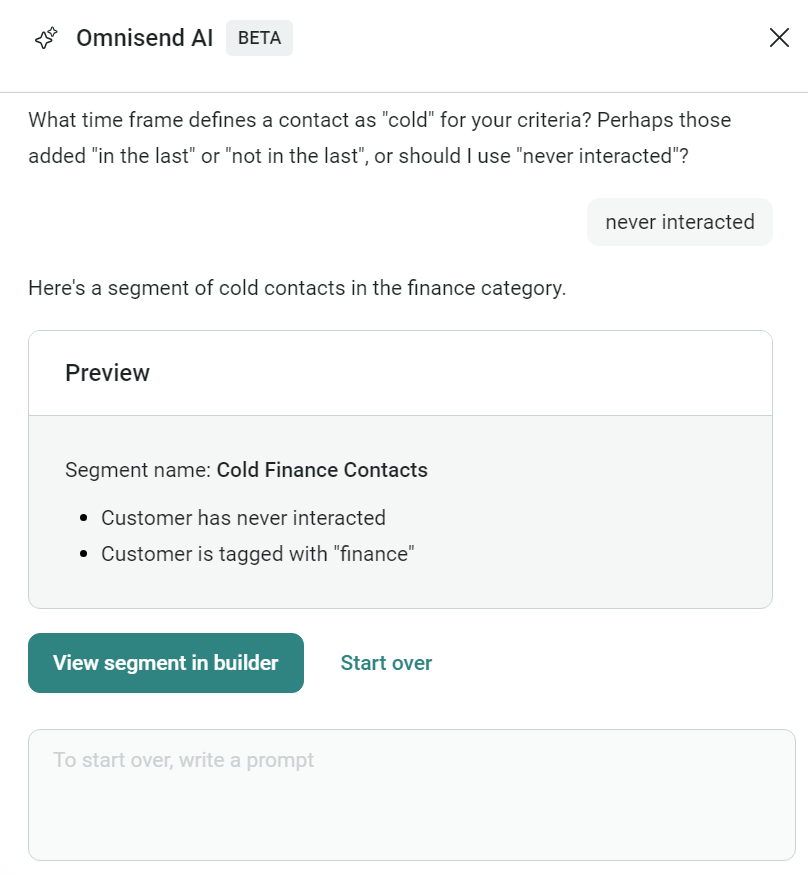Click the Omnisend AI panel title
The width and height of the screenshot is (808, 877).
coord(145,39)
